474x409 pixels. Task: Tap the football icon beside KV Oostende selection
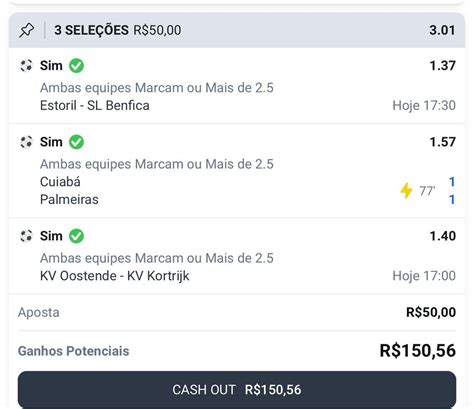click(x=26, y=236)
